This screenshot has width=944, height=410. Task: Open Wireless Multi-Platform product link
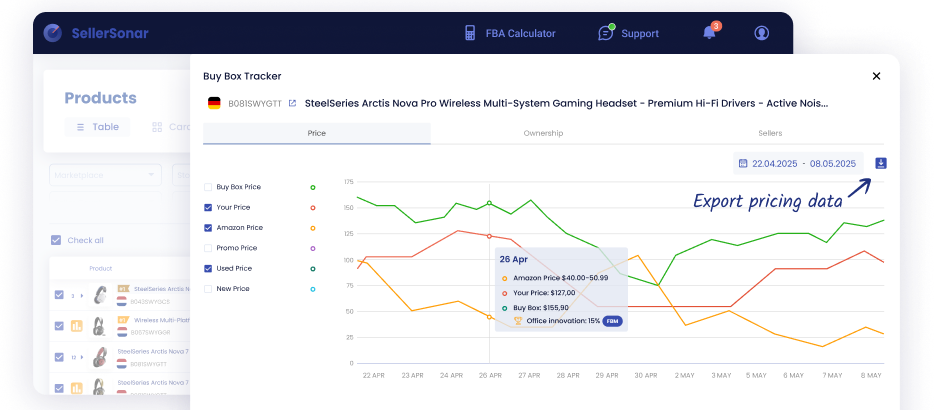click(160, 320)
